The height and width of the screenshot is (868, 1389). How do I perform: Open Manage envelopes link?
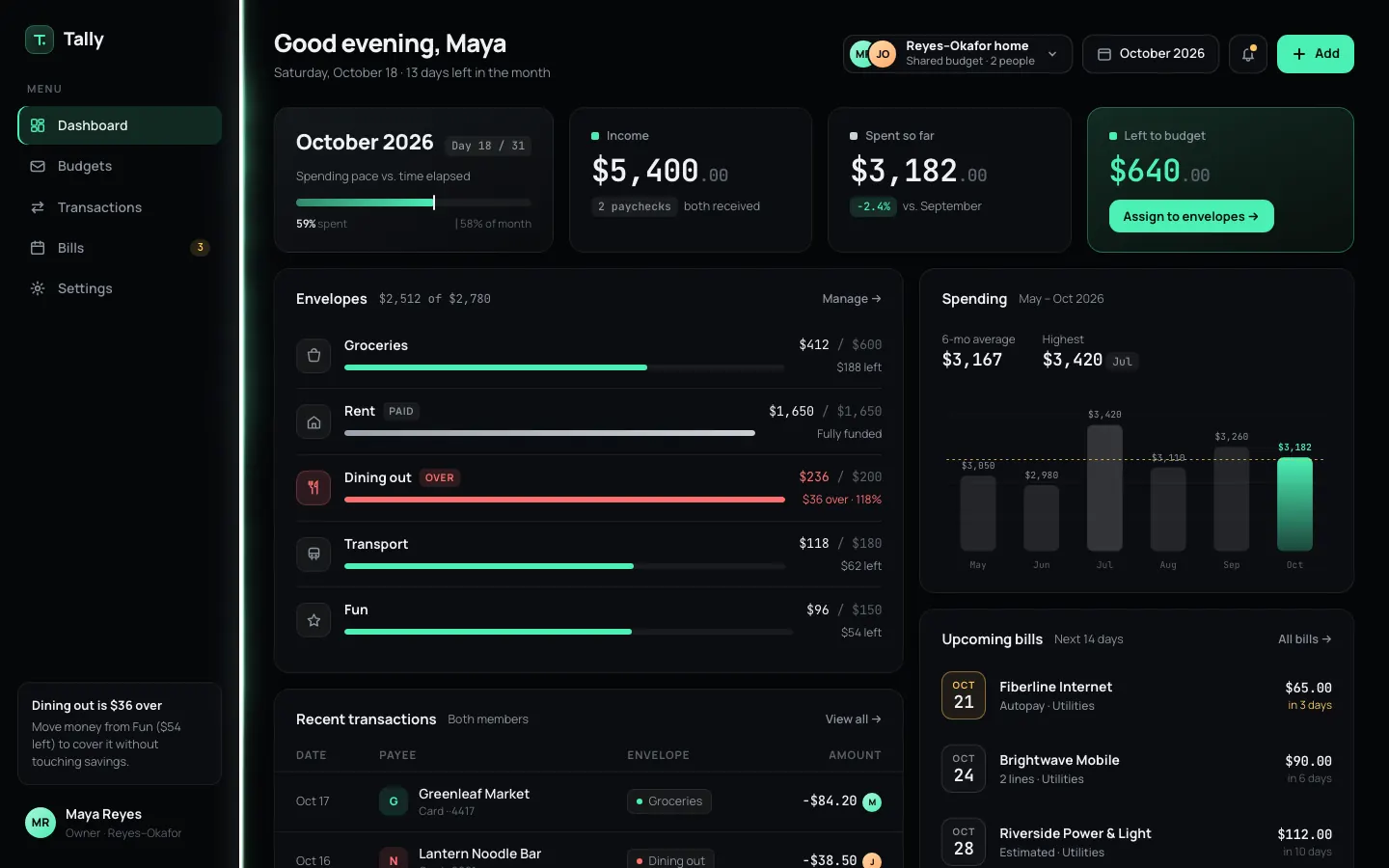[852, 299]
